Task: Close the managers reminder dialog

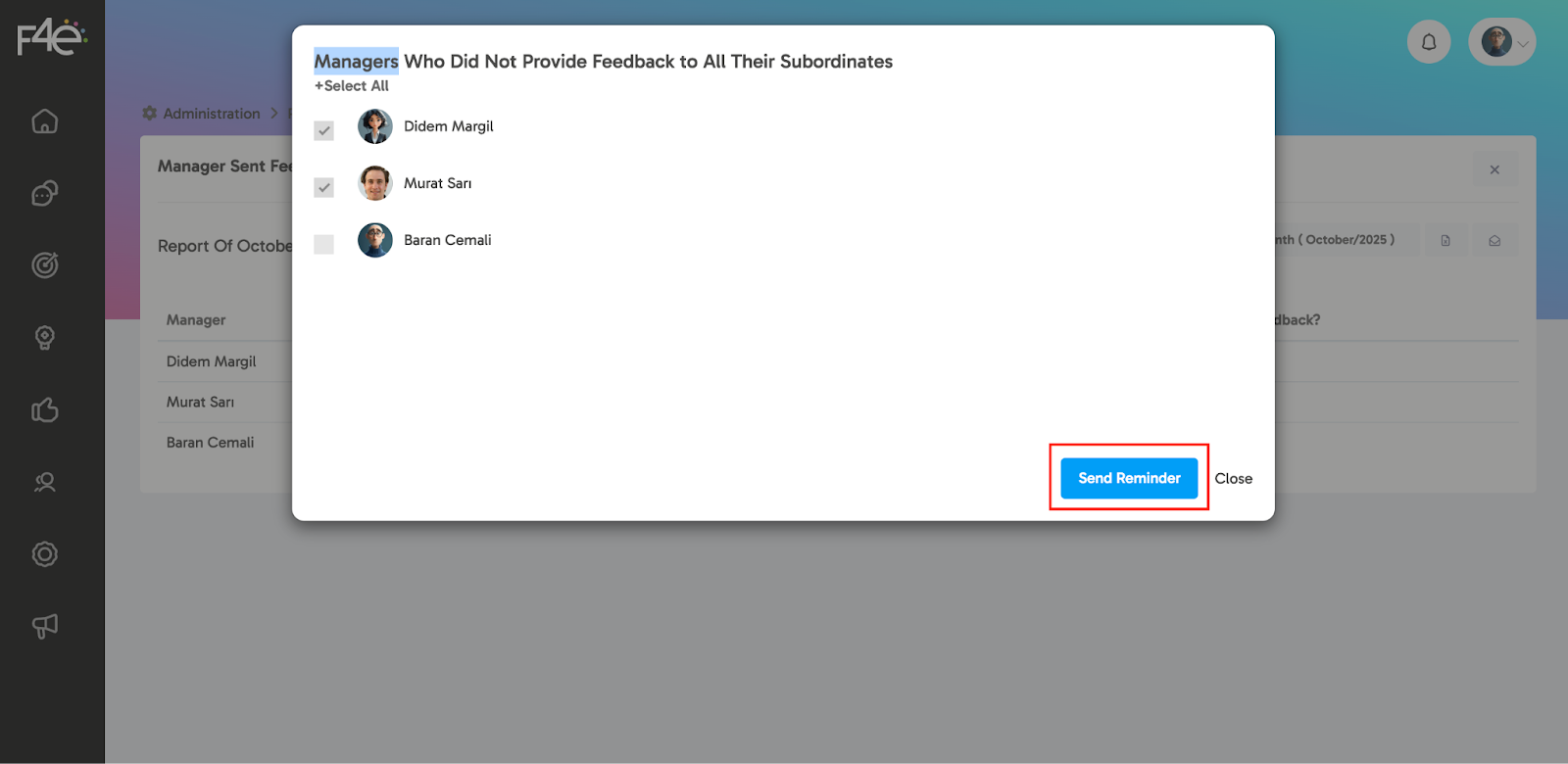Action: click(1233, 479)
